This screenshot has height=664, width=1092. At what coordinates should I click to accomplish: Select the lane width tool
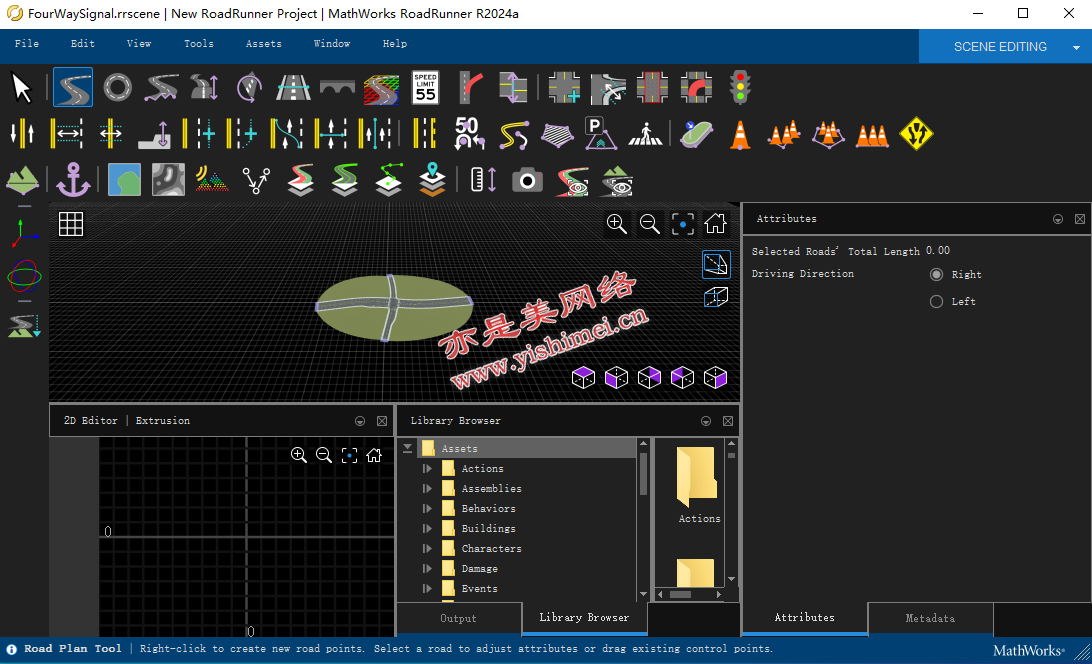point(68,134)
